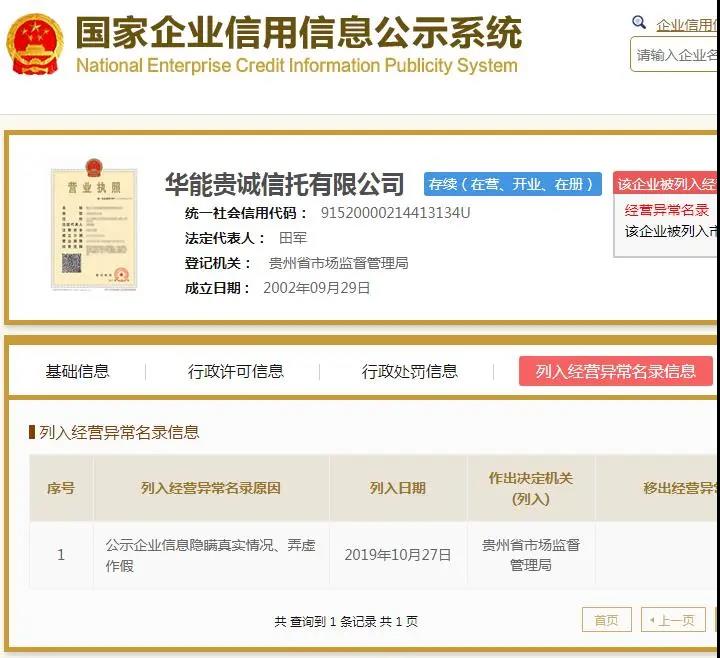Click the magnifier search icon
720x658 pixels.
coord(640,23)
